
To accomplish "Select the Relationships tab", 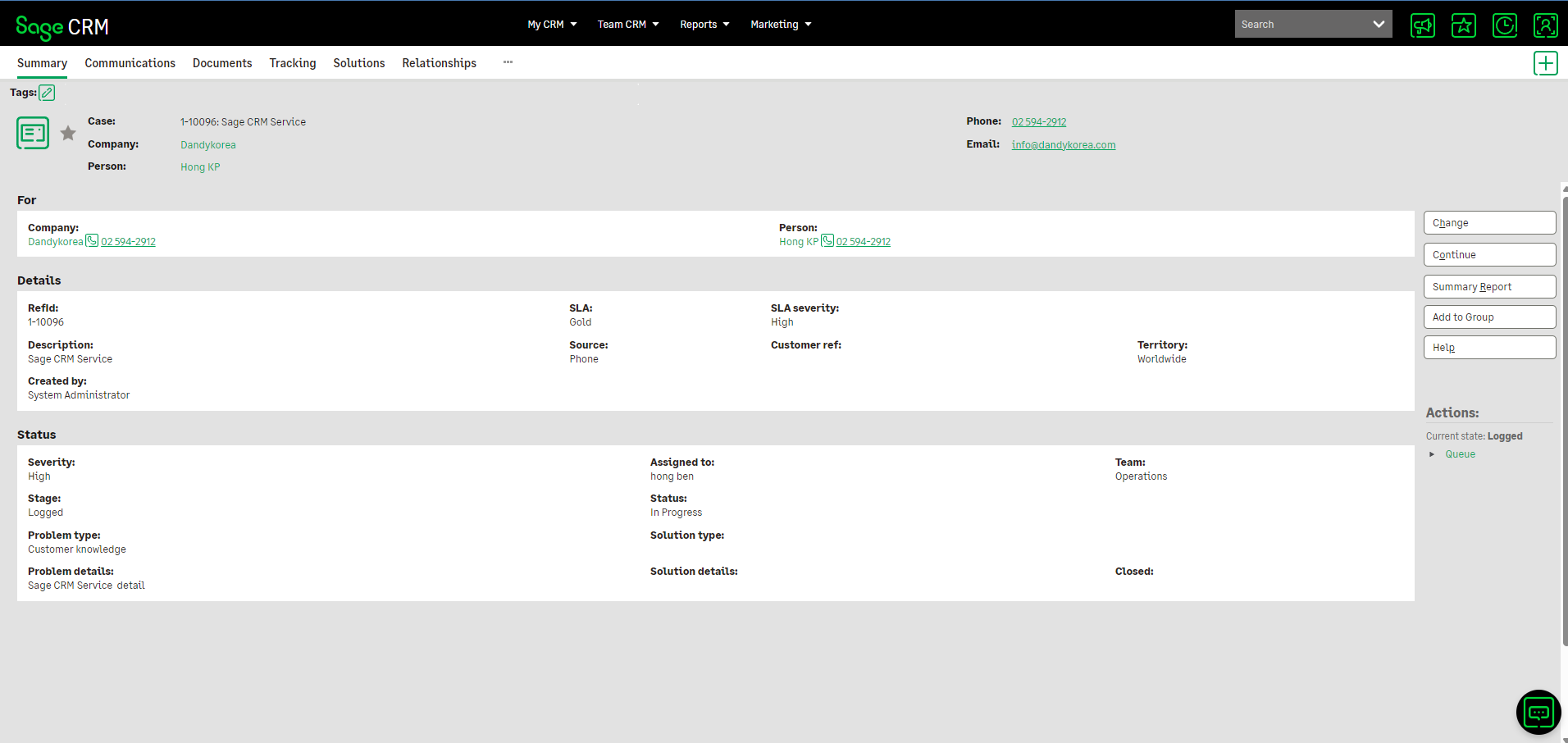I will 439,63.
